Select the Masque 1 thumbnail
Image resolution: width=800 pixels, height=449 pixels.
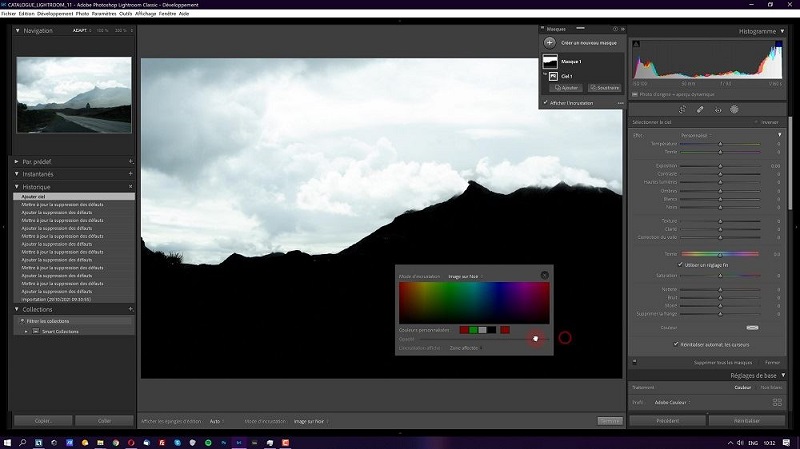550,62
